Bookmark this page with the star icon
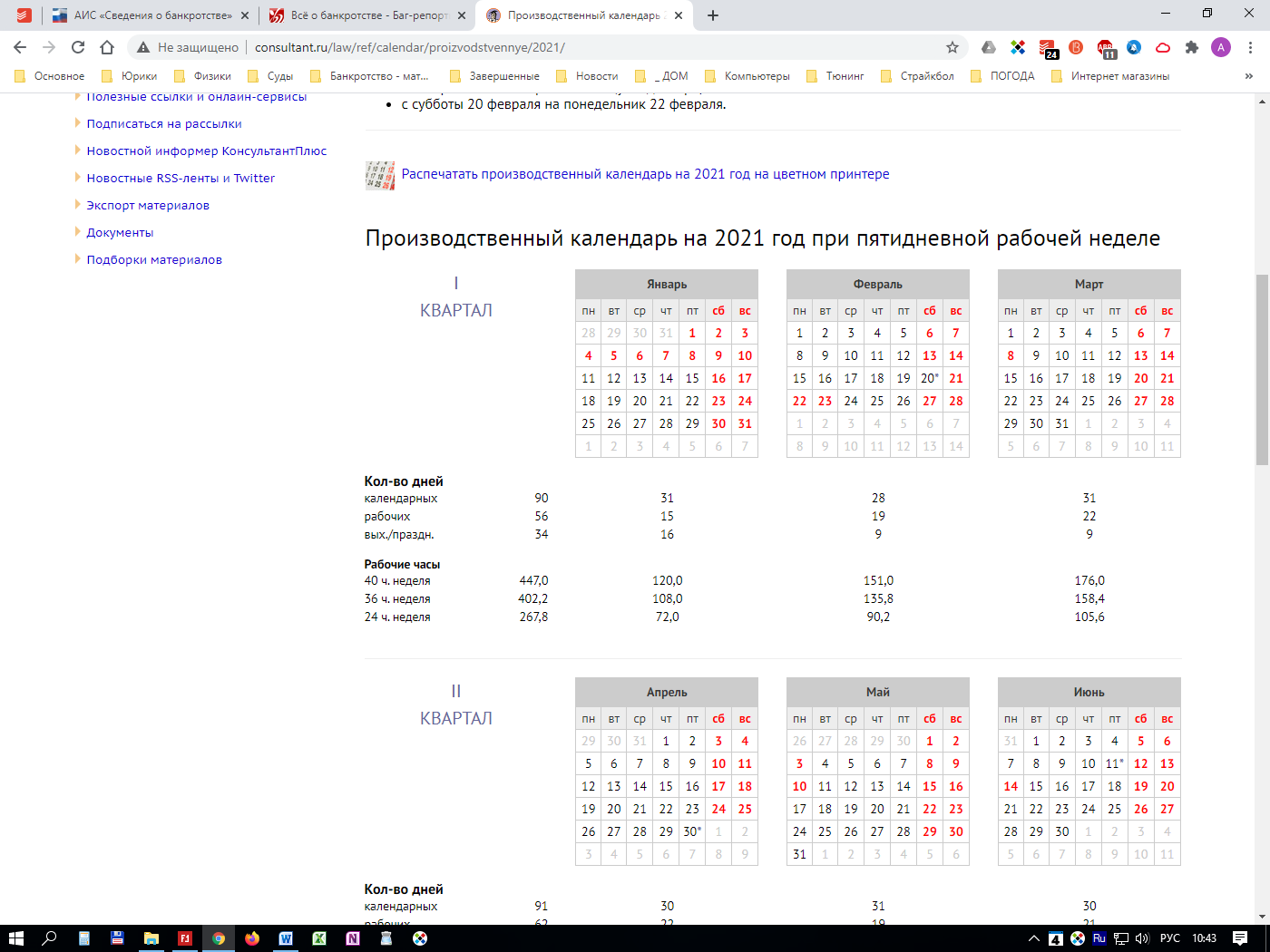This screenshot has width=1270, height=952. click(952, 47)
